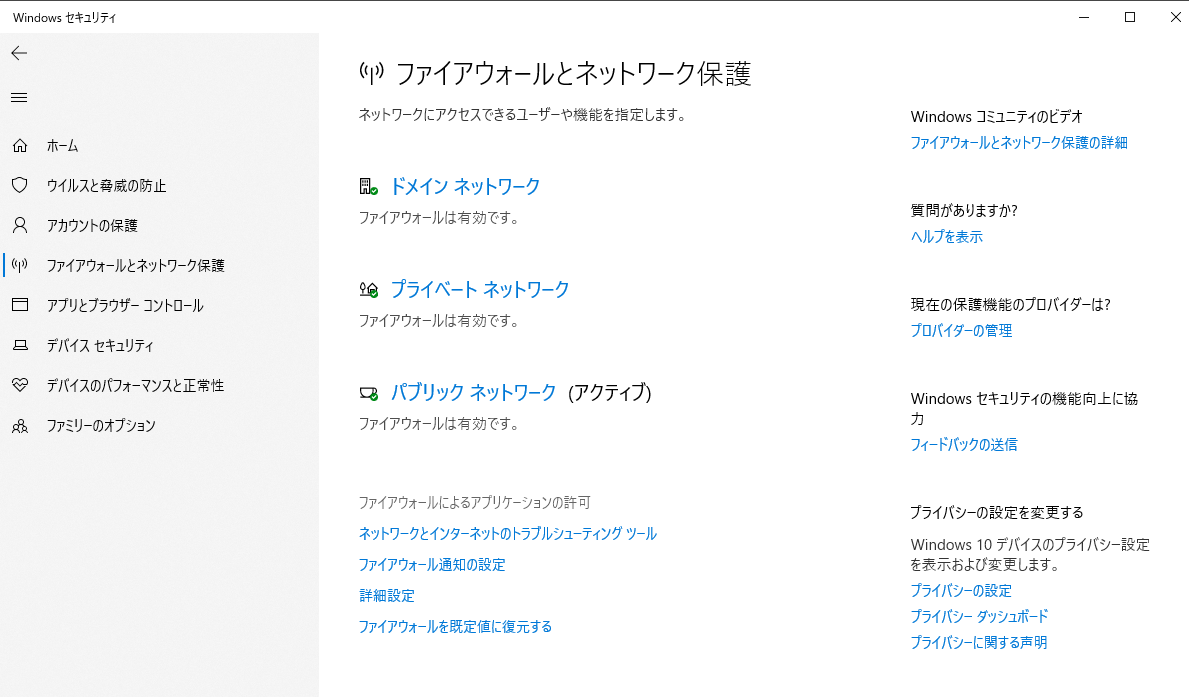The width and height of the screenshot is (1189, 697).
Task: Open the プライベート ネットワーク link
Action: [479, 290]
